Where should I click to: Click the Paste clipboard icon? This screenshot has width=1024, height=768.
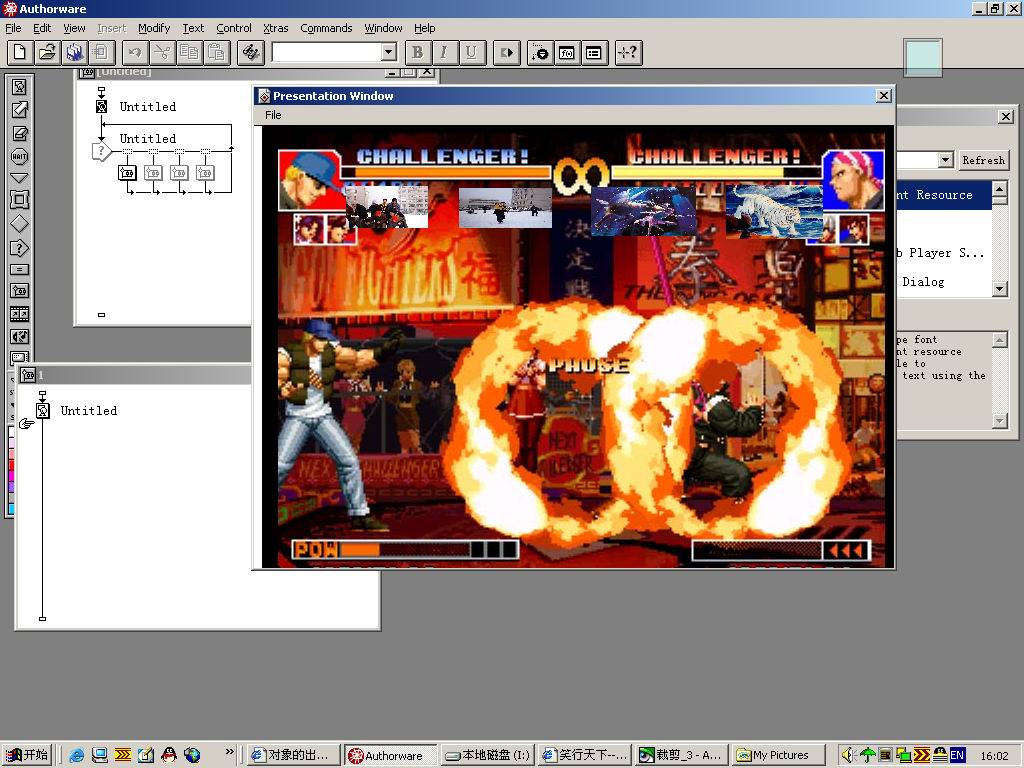point(217,52)
